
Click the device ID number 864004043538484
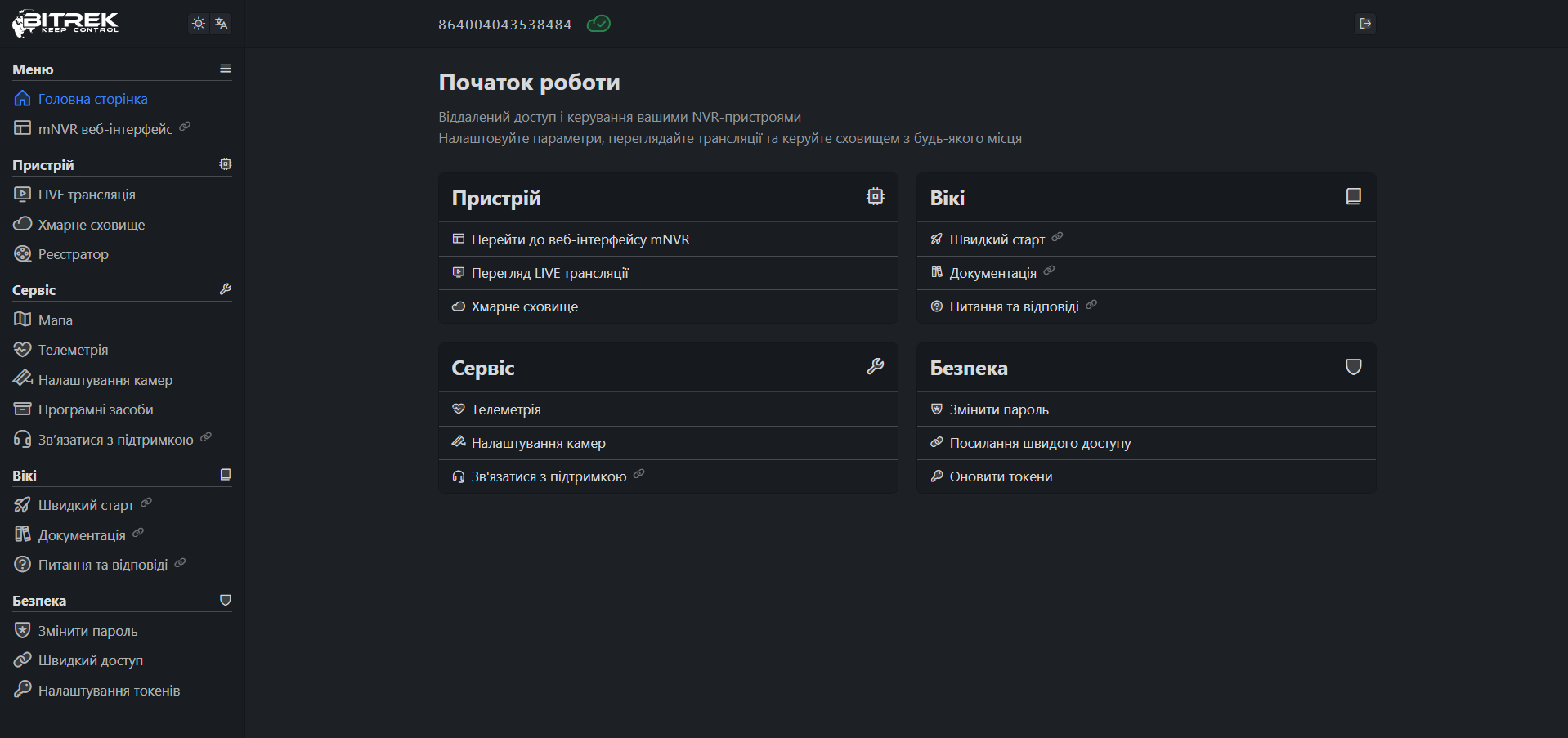pos(504,25)
